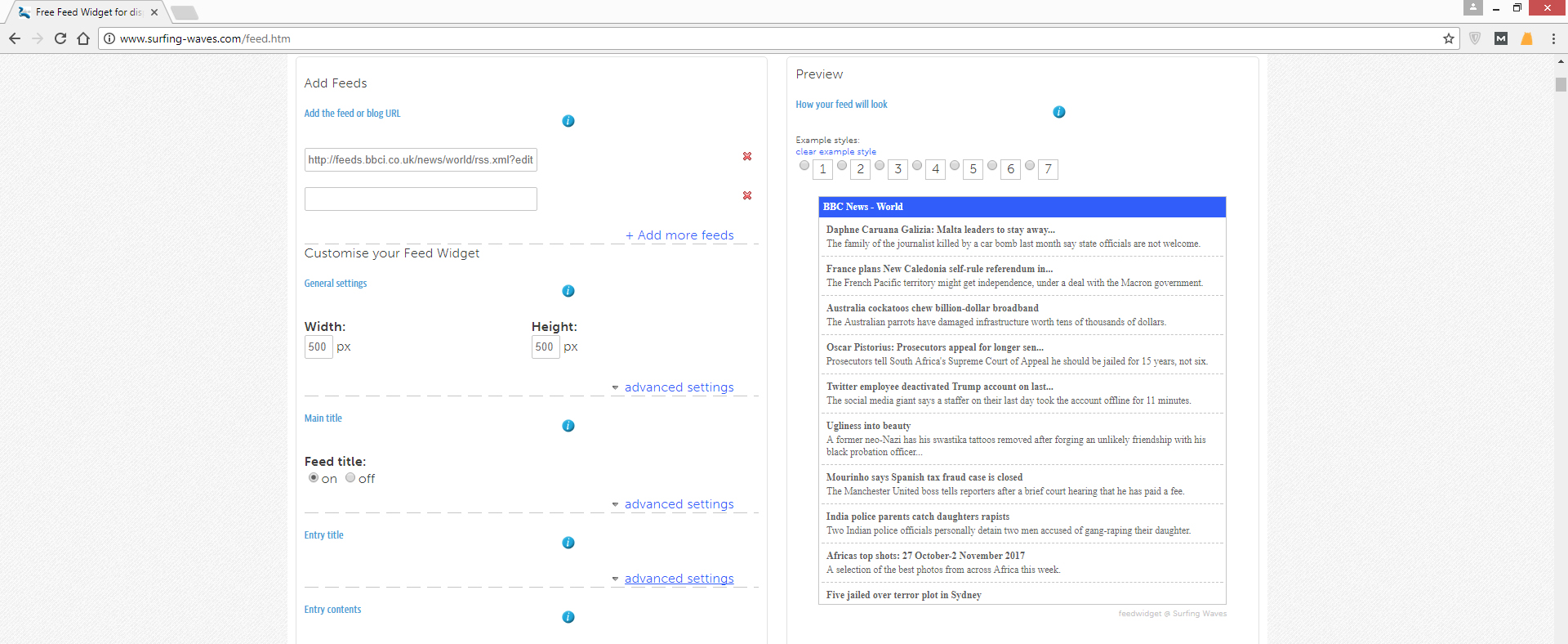The height and width of the screenshot is (644, 1568).
Task: Click Add the feed or blog URL label
Action: (352, 114)
